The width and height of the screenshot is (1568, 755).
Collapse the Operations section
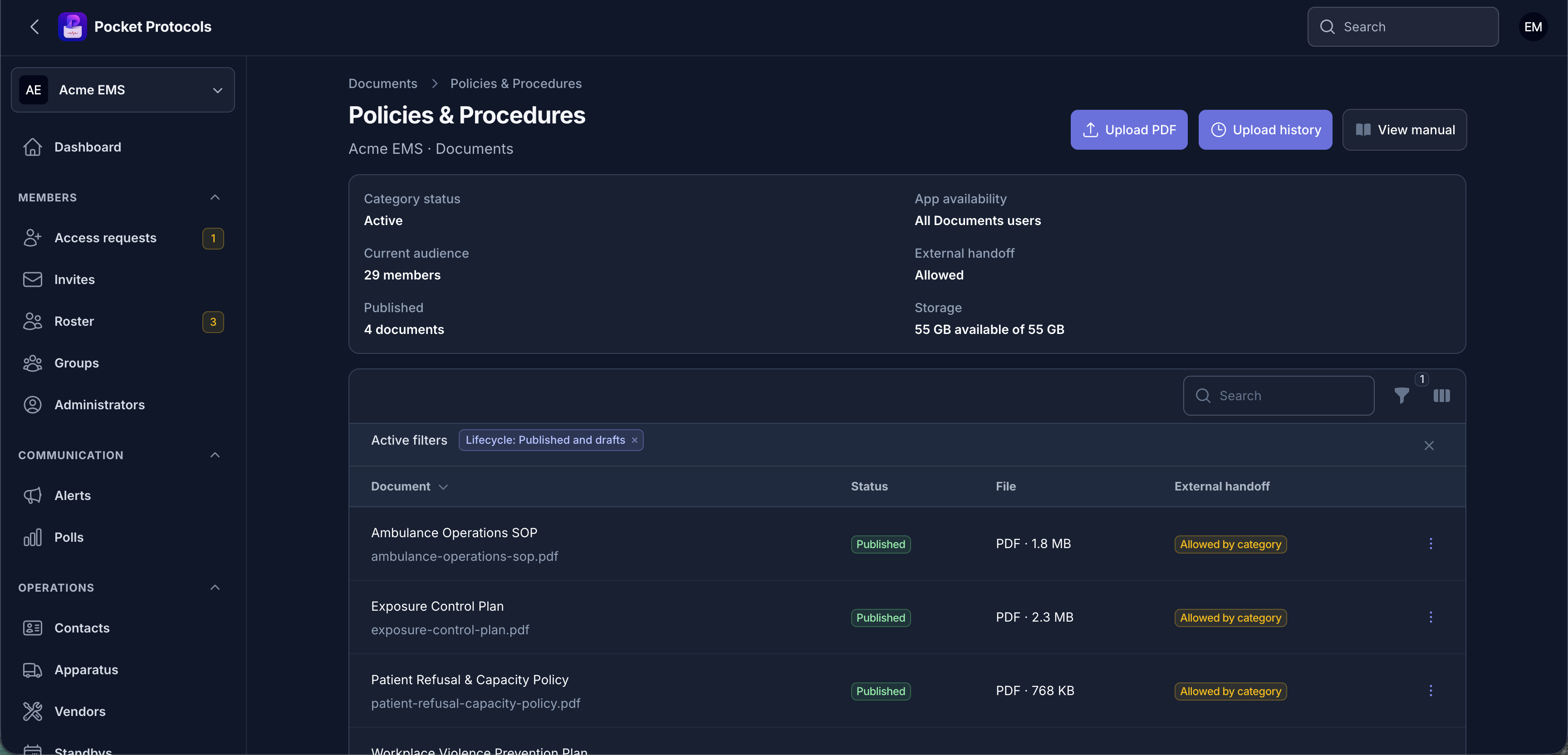215,588
